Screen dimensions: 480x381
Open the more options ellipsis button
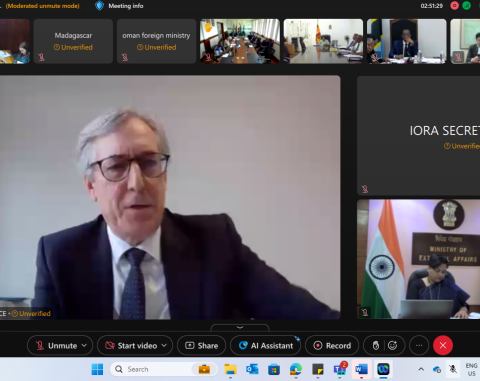[419, 345]
